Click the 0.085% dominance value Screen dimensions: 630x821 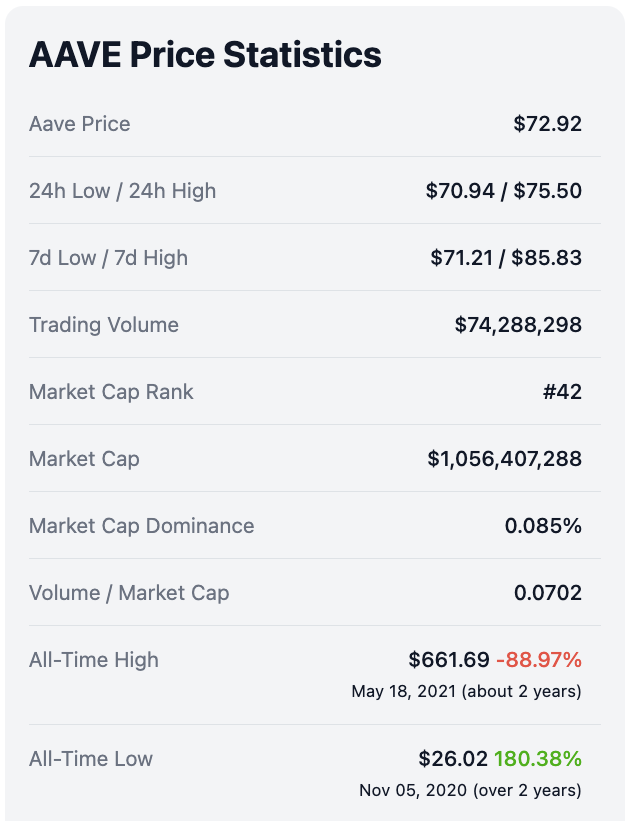click(x=543, y=526)
